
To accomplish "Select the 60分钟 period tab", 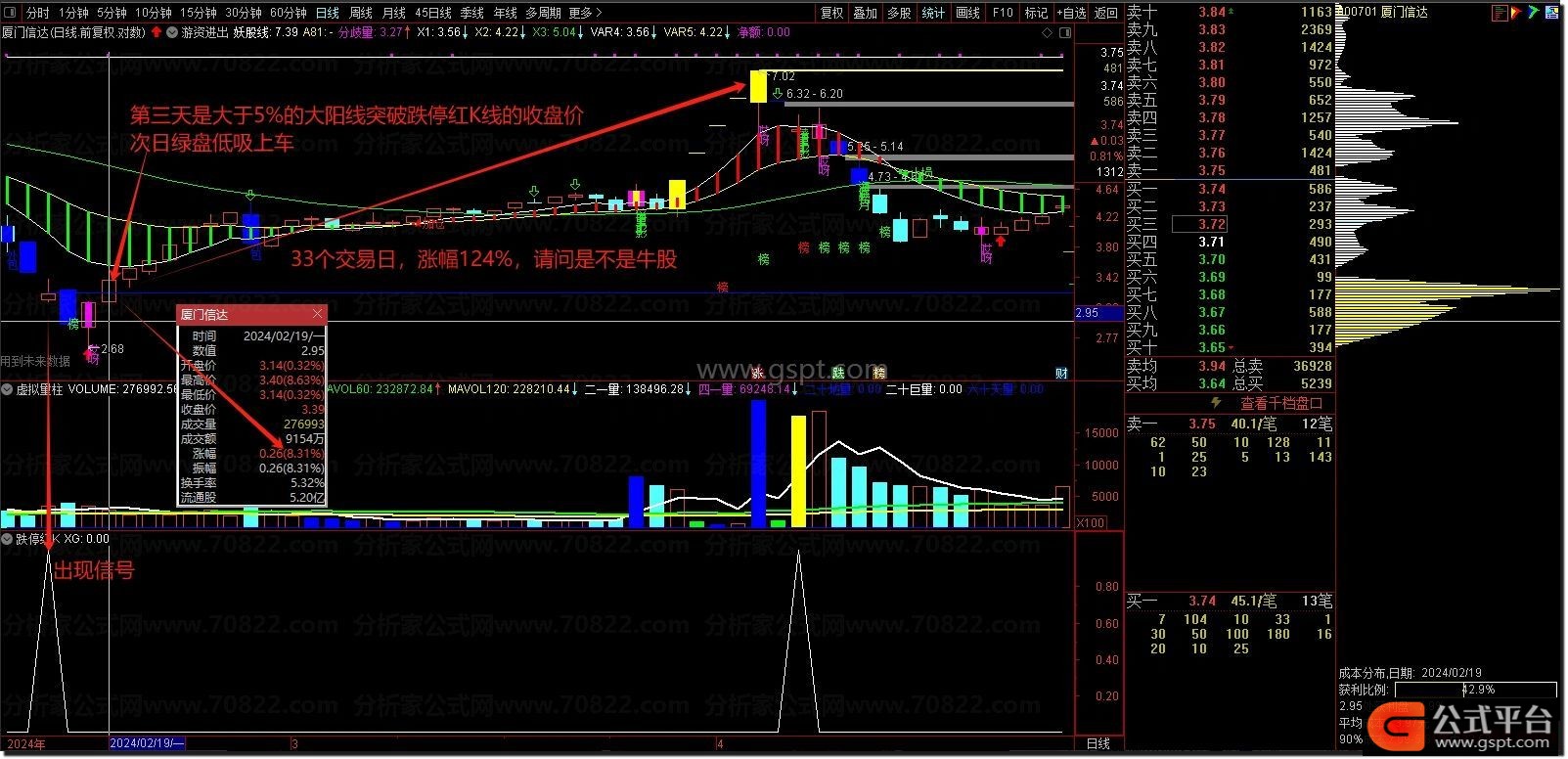I will tap(289, 13).
